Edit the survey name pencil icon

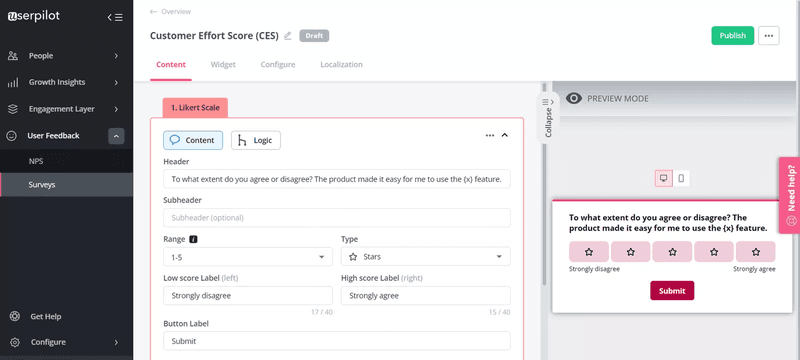[288, 36]
